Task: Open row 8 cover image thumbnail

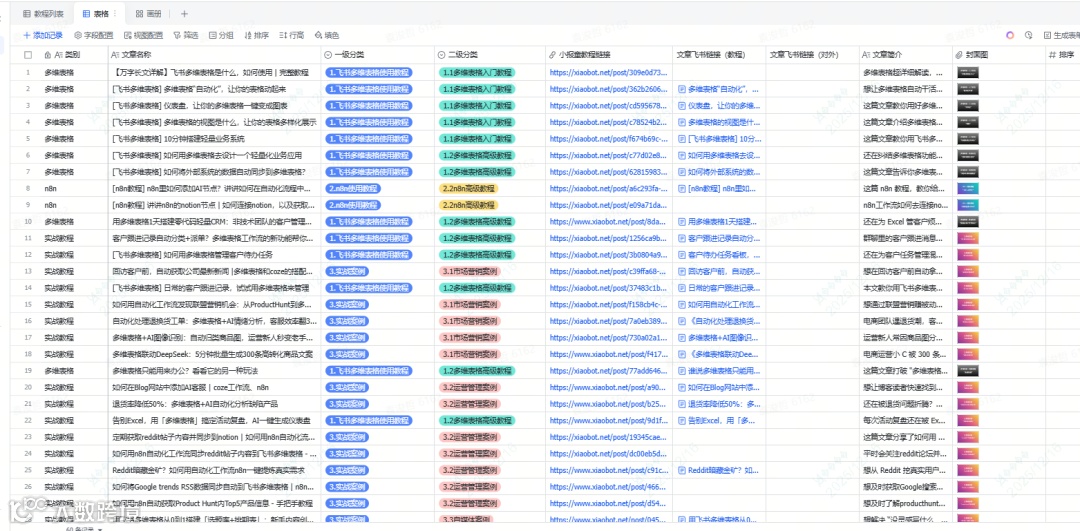Action: click(x=968, y=188)
